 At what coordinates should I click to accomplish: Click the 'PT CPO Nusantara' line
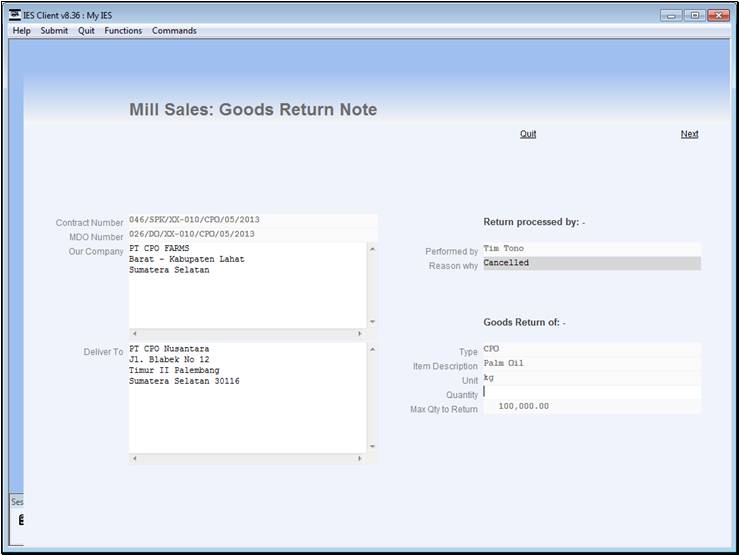(169, 349)
